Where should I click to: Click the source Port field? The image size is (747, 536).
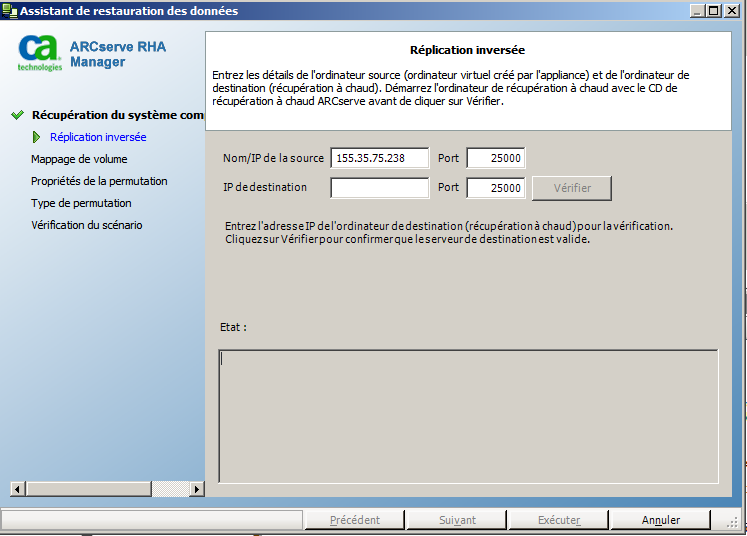pos(496,158)
